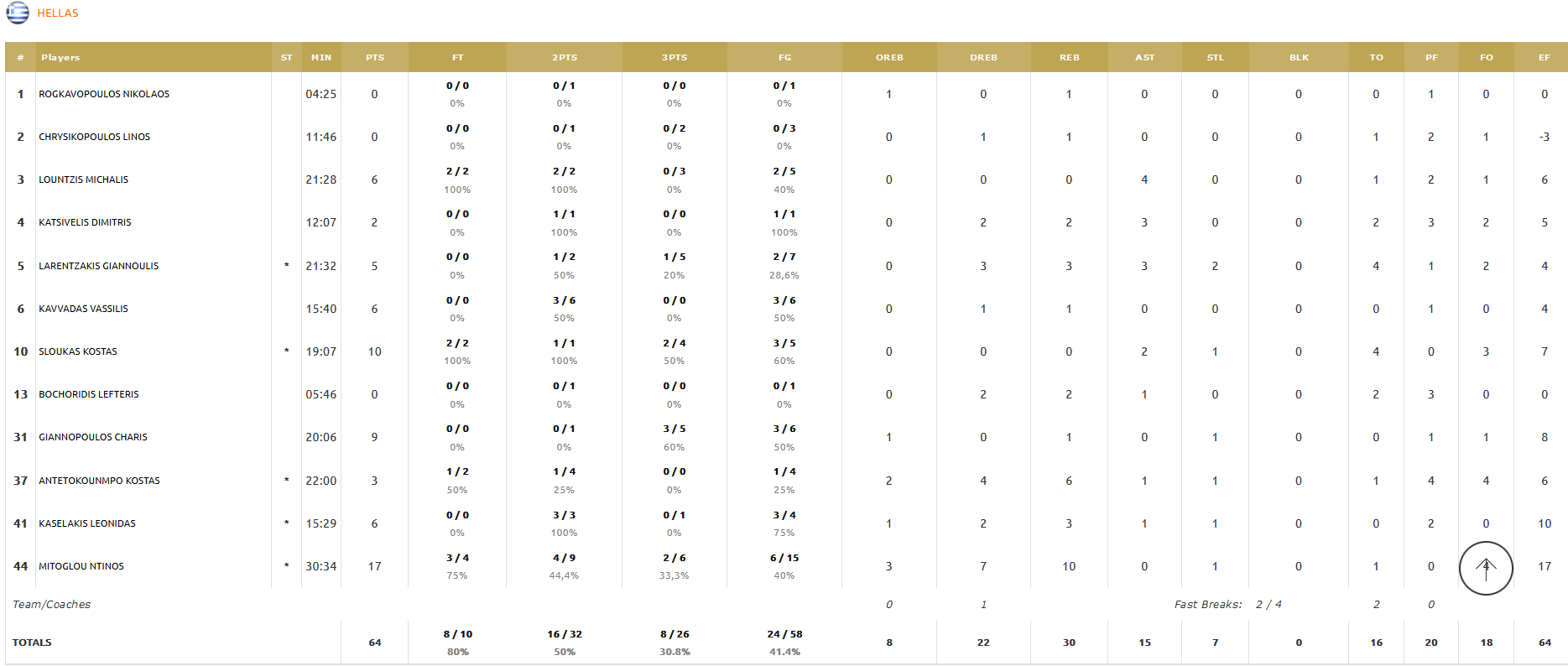The width and height of the screenshot is (1568, 666).
Task: Click player LARENTZAKIS GIANNOULIS
Action: 98,266
